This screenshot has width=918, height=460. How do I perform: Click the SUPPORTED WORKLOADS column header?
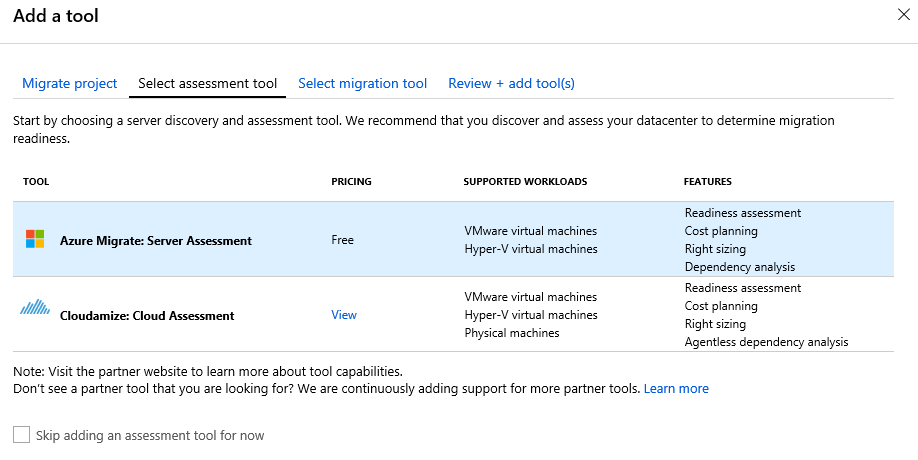pyautogui.click(x=525, y=182)
